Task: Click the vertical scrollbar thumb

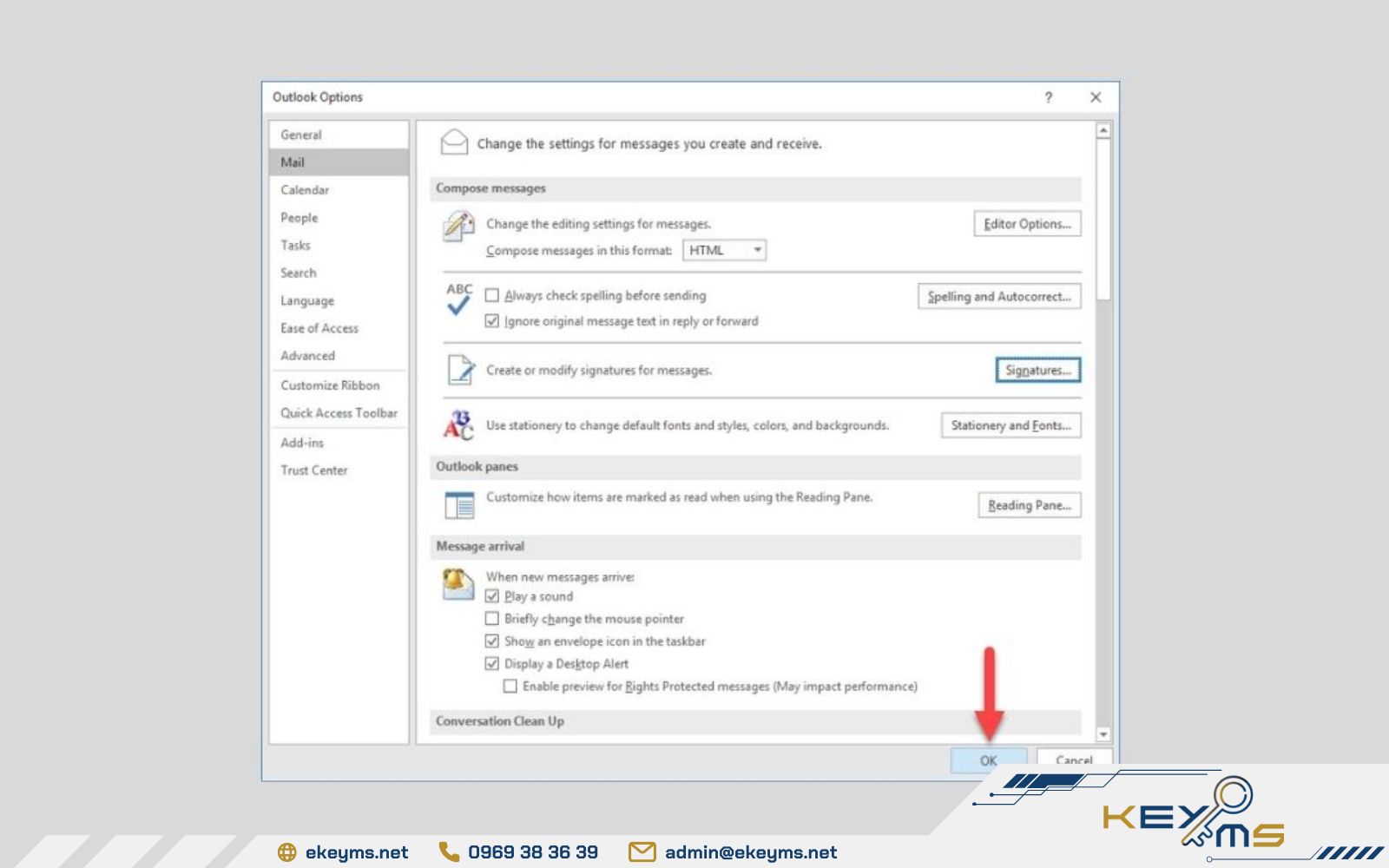Action: coord(1103,220)
